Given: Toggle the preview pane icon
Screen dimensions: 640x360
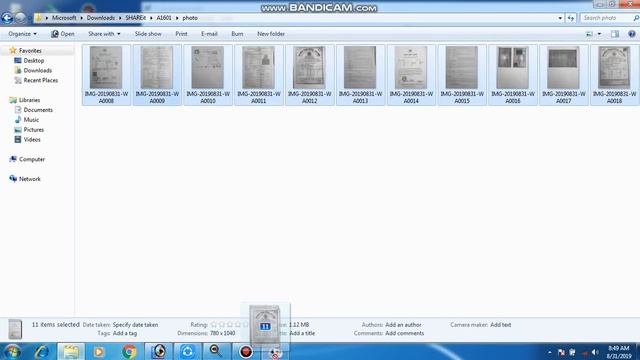Looking at the screenshot, I should [615, 34].
